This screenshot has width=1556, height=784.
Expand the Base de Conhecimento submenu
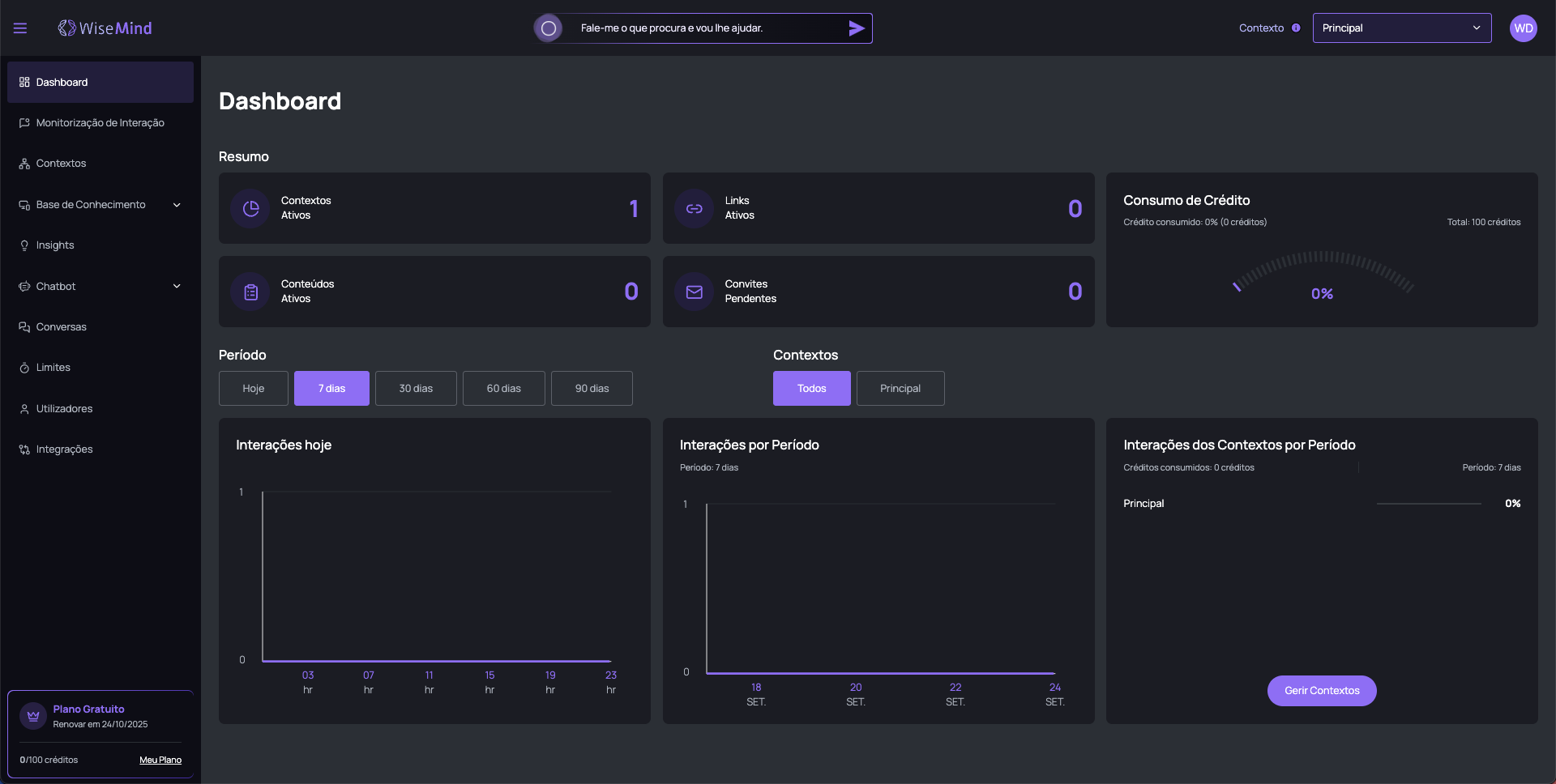click(177, 205)
